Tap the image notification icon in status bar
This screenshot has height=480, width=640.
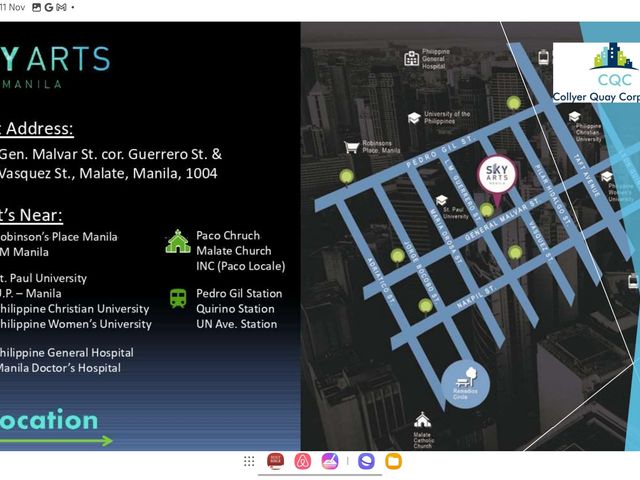36,7
